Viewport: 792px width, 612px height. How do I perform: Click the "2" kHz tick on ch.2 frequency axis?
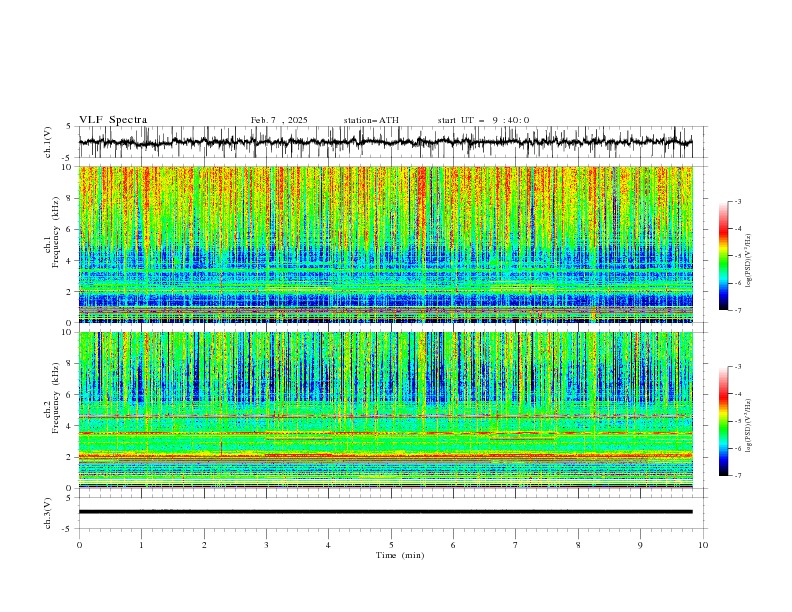71,457
